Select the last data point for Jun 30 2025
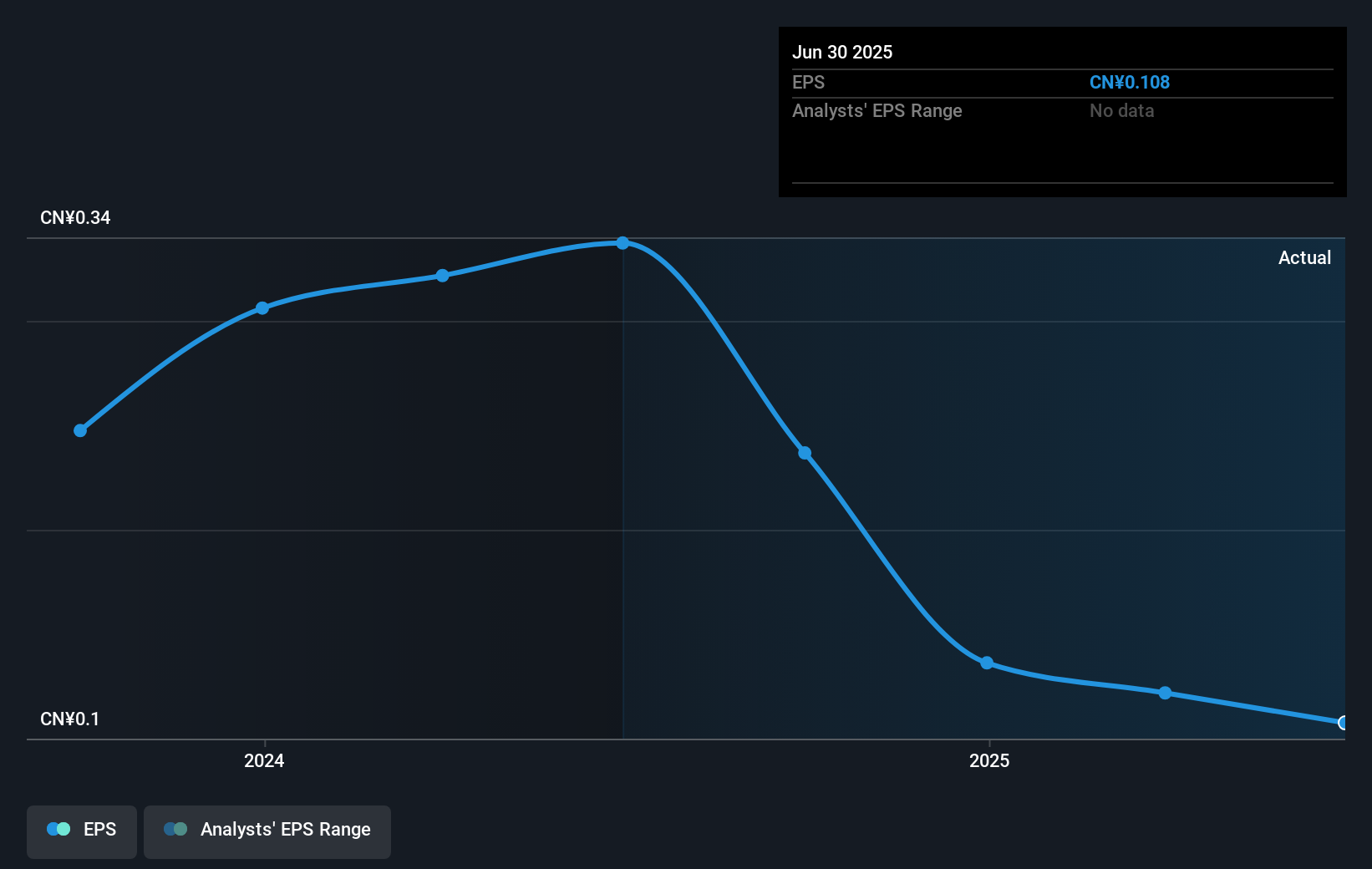Viewport: 1372px width, 869px height. coord(1343,723)
